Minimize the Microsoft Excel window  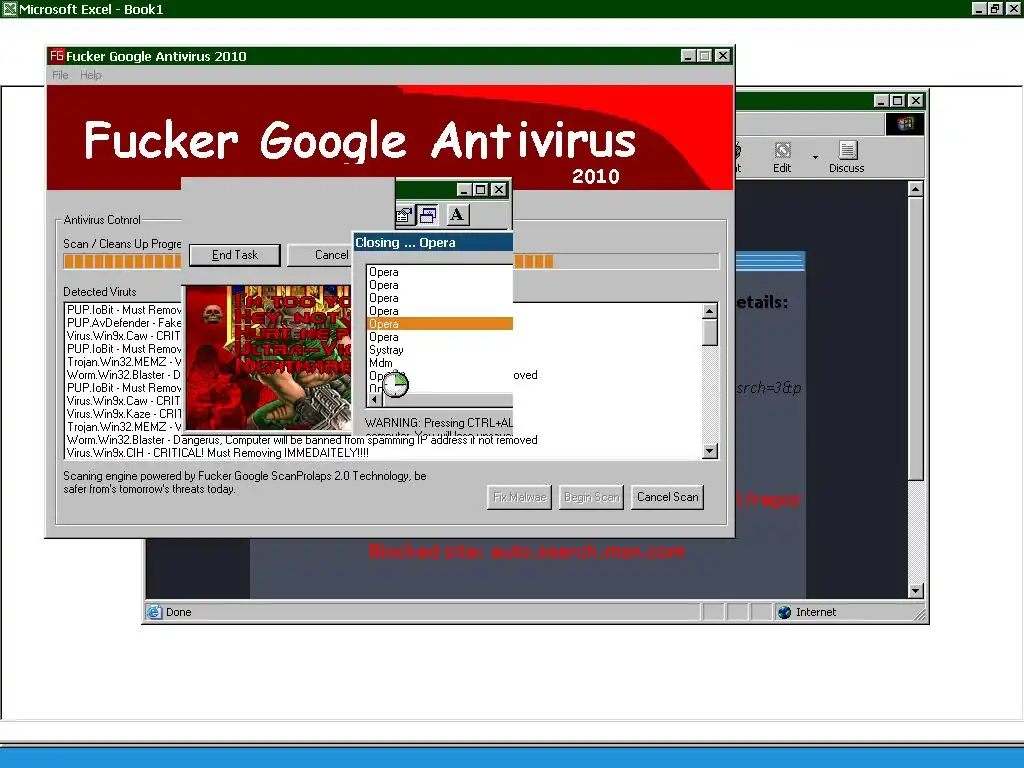click(x=978, y=8)
